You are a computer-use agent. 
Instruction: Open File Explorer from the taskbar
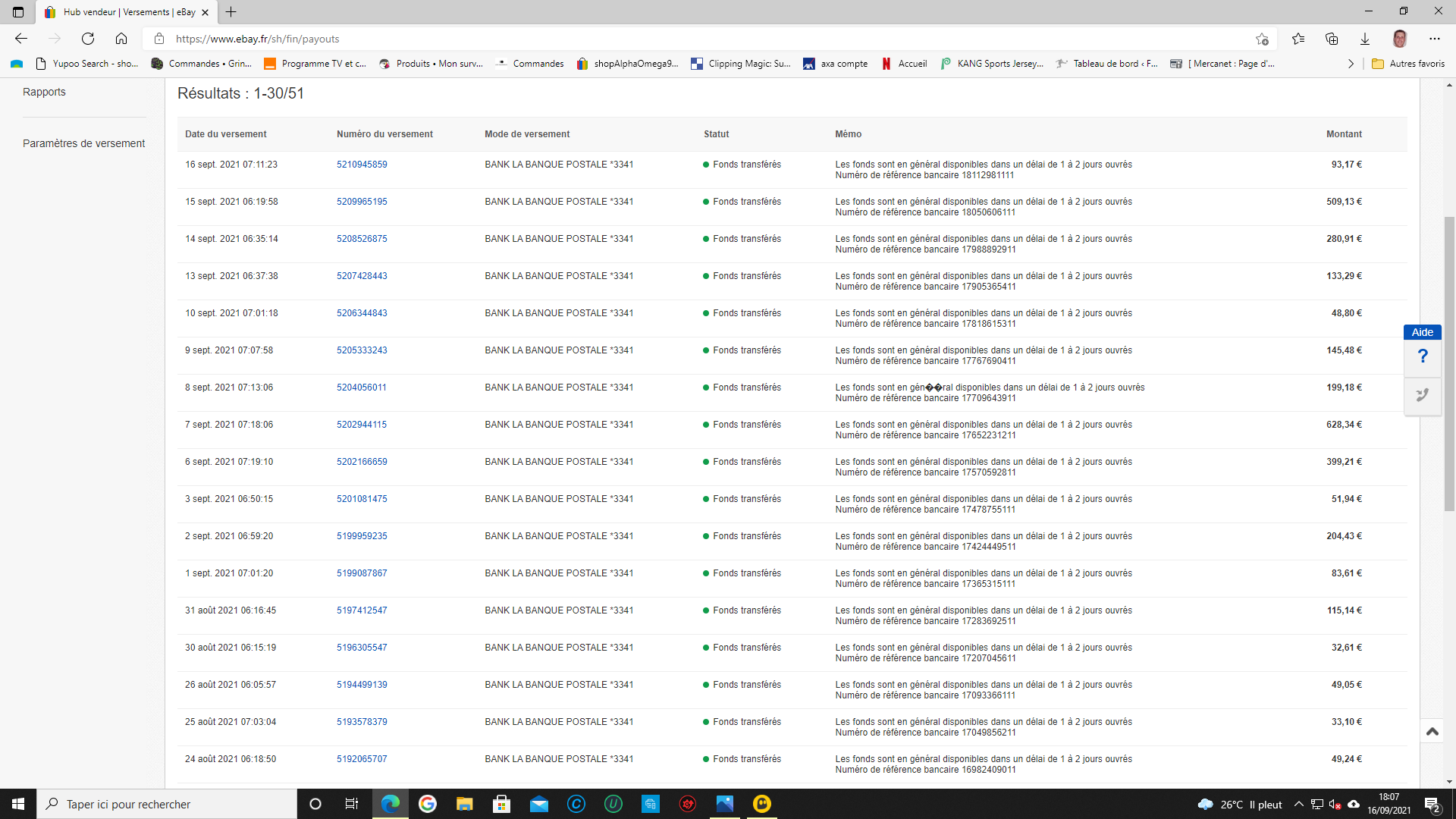click(x=464, y=804)
